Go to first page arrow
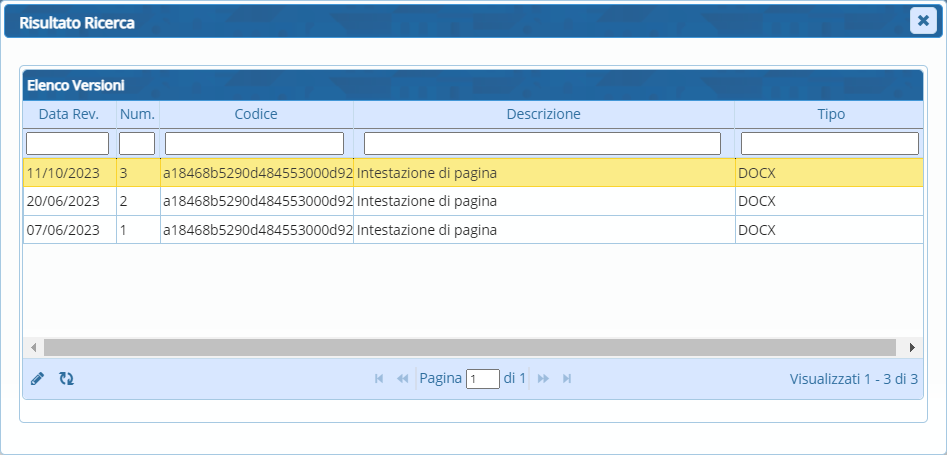 379,379
